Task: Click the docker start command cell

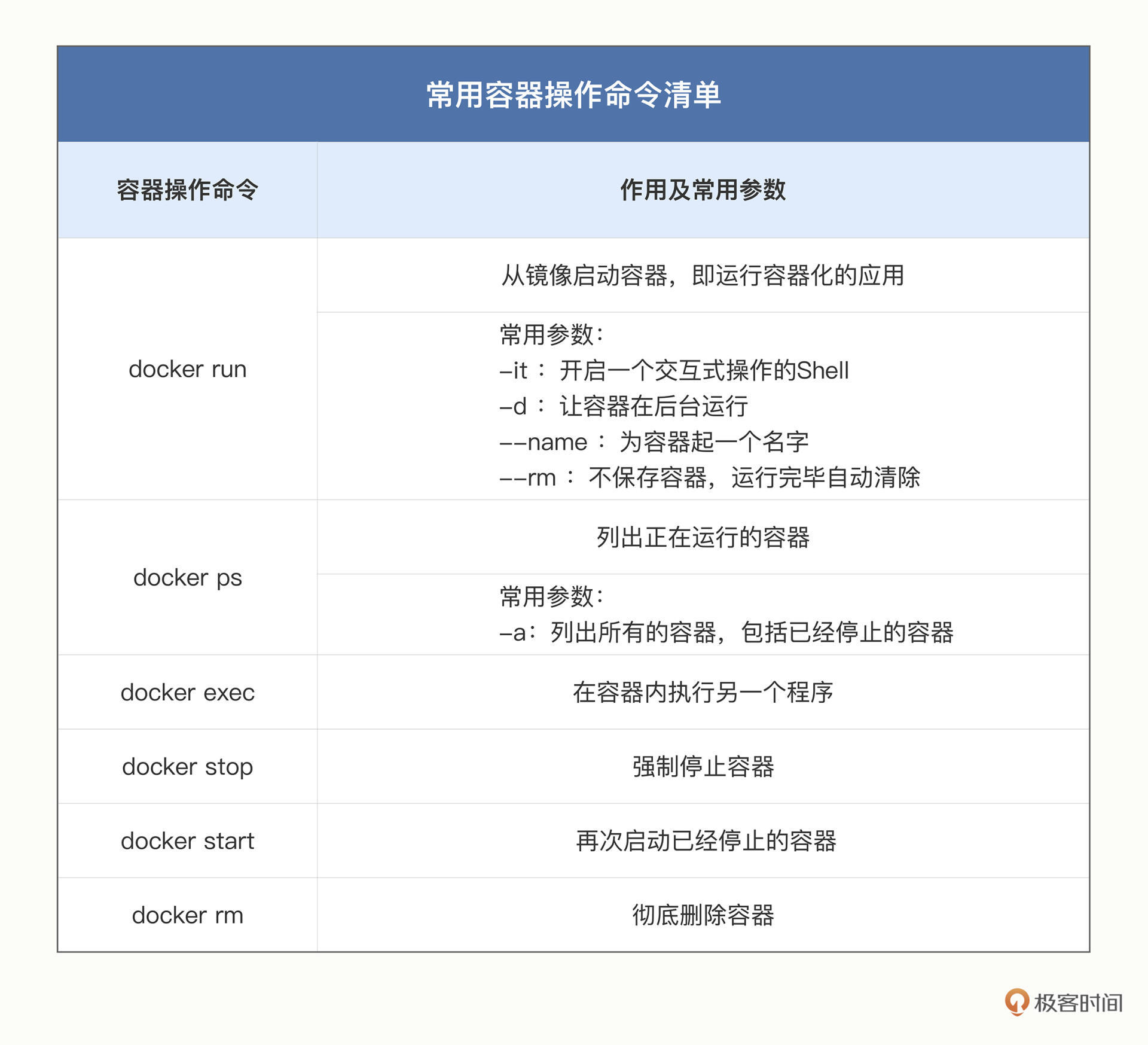Action: 188,842
